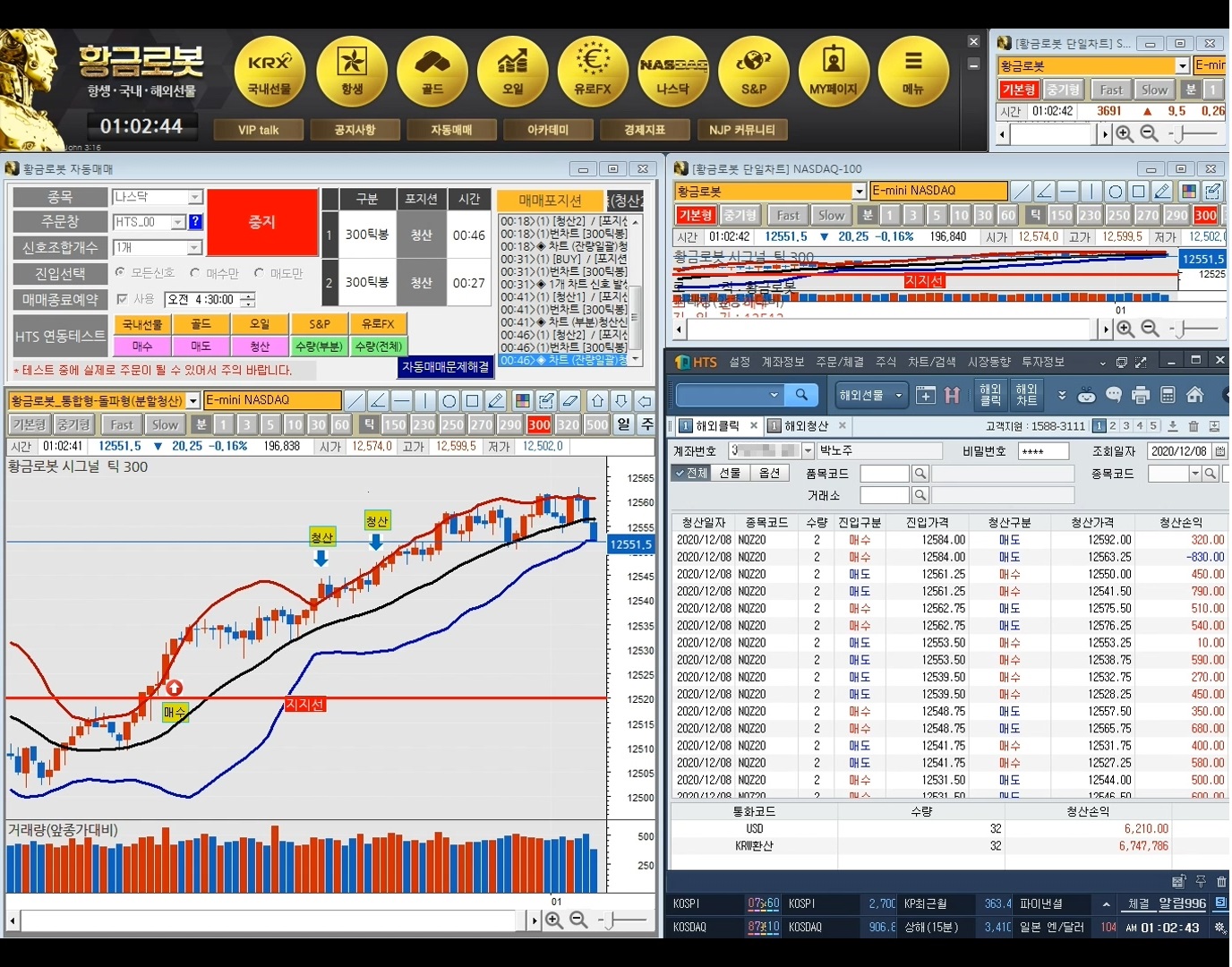Image resolution: width=1232 pixels, height=967 pixels.
Task: Click the HTS home icon
Action: [x=1194, y=395]
